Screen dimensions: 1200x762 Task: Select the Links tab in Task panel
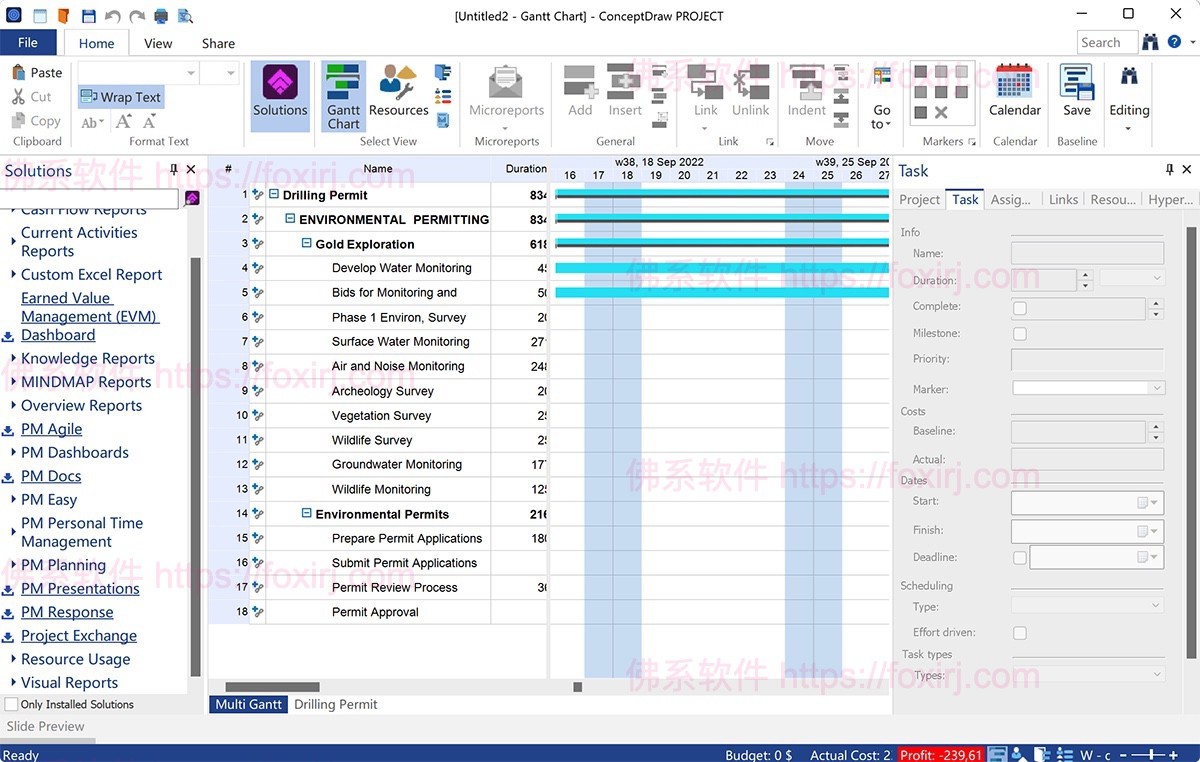pyautogui.click(x=1063, y=199)
